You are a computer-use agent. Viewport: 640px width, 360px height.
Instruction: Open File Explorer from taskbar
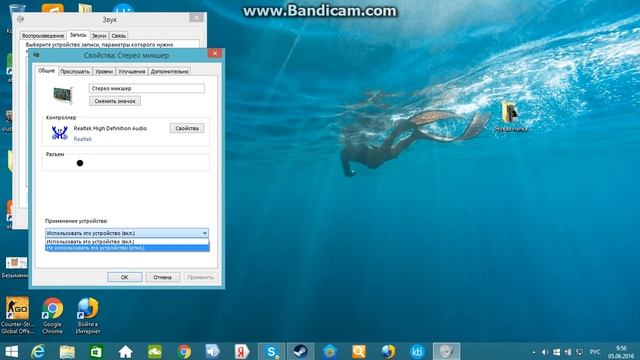67,352
